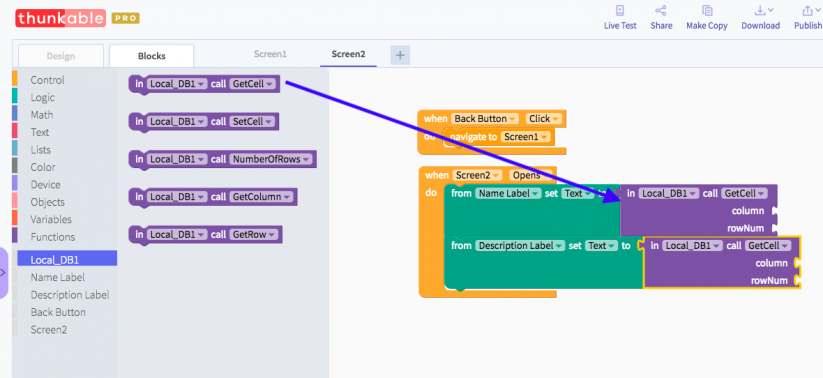This screenshot has height=378, width=823.
Task: Open GetCell dropdown on the highlighted workspace block
Action: 768,245
